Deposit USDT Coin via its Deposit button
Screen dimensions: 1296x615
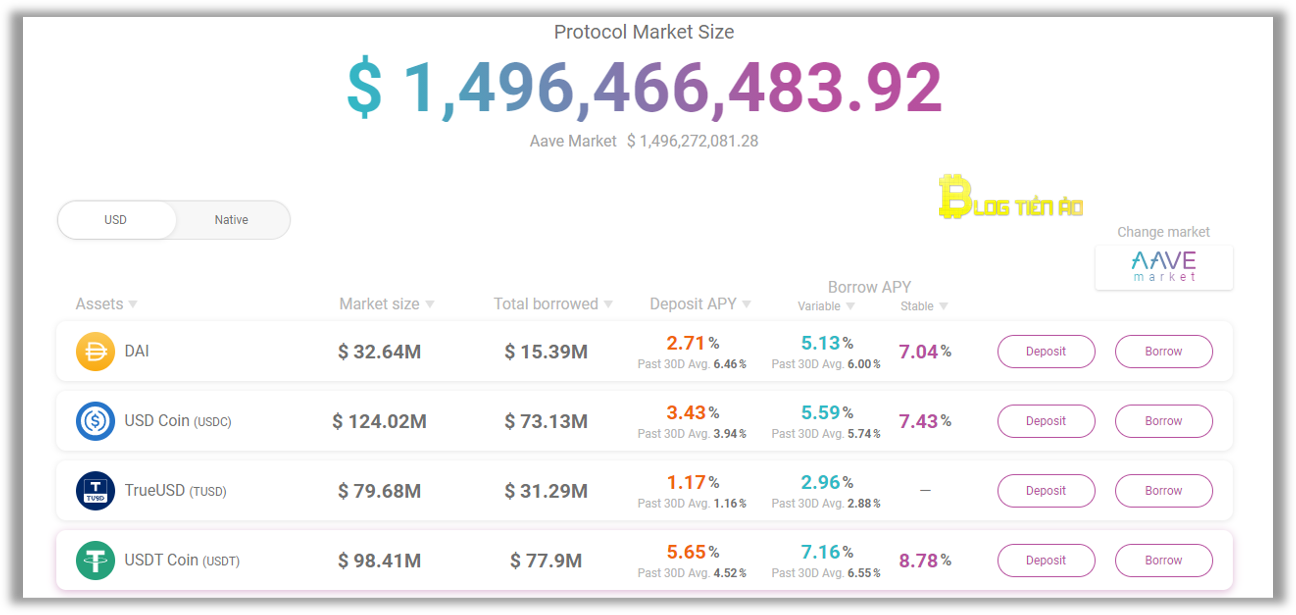tap(1046, 561)
